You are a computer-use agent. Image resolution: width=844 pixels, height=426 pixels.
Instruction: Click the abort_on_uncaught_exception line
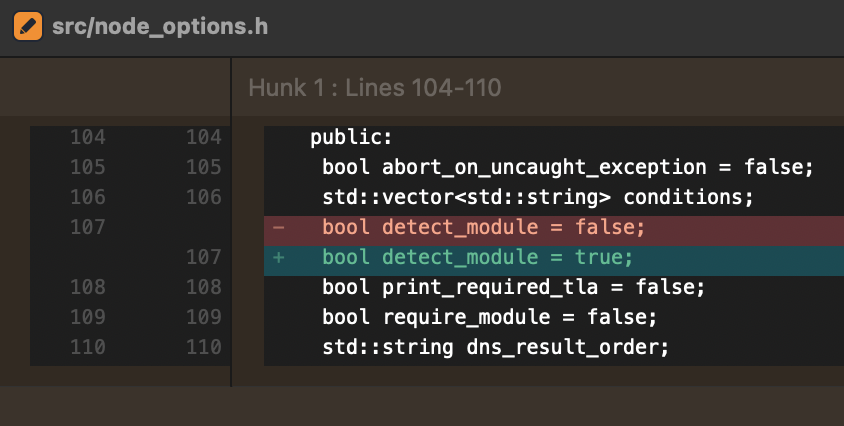[568, 168]
